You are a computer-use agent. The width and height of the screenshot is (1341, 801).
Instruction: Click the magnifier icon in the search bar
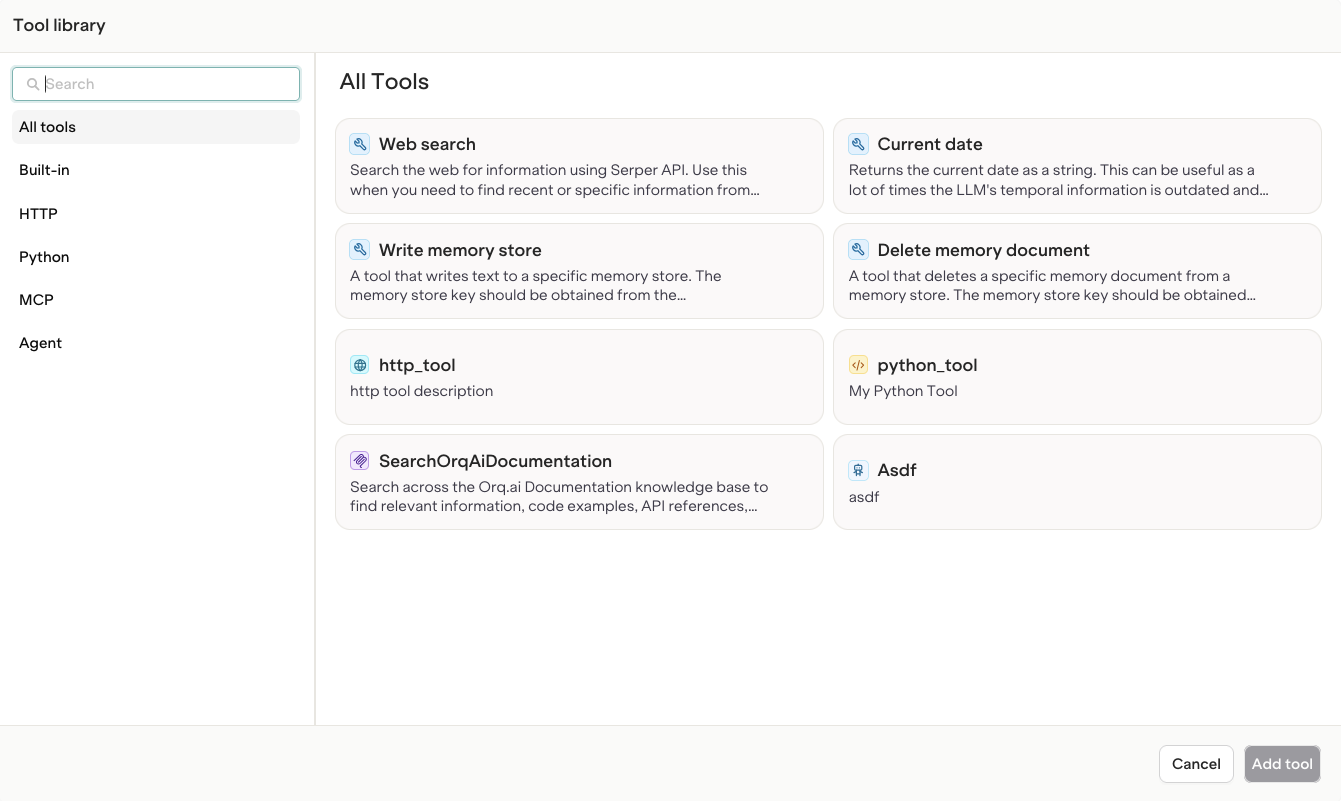tap(33, 84)
